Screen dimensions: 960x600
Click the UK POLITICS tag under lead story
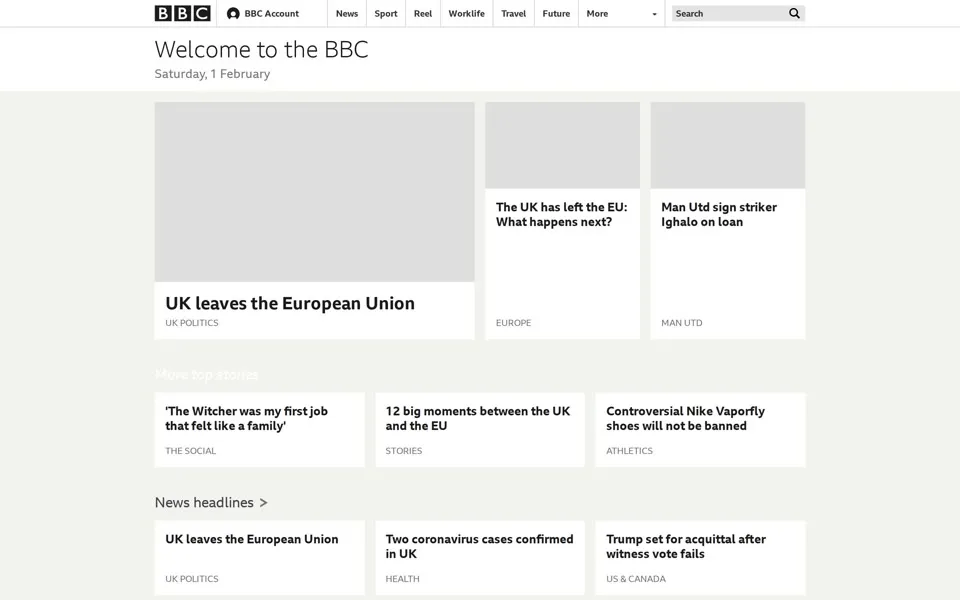click(x=192, y=323)
